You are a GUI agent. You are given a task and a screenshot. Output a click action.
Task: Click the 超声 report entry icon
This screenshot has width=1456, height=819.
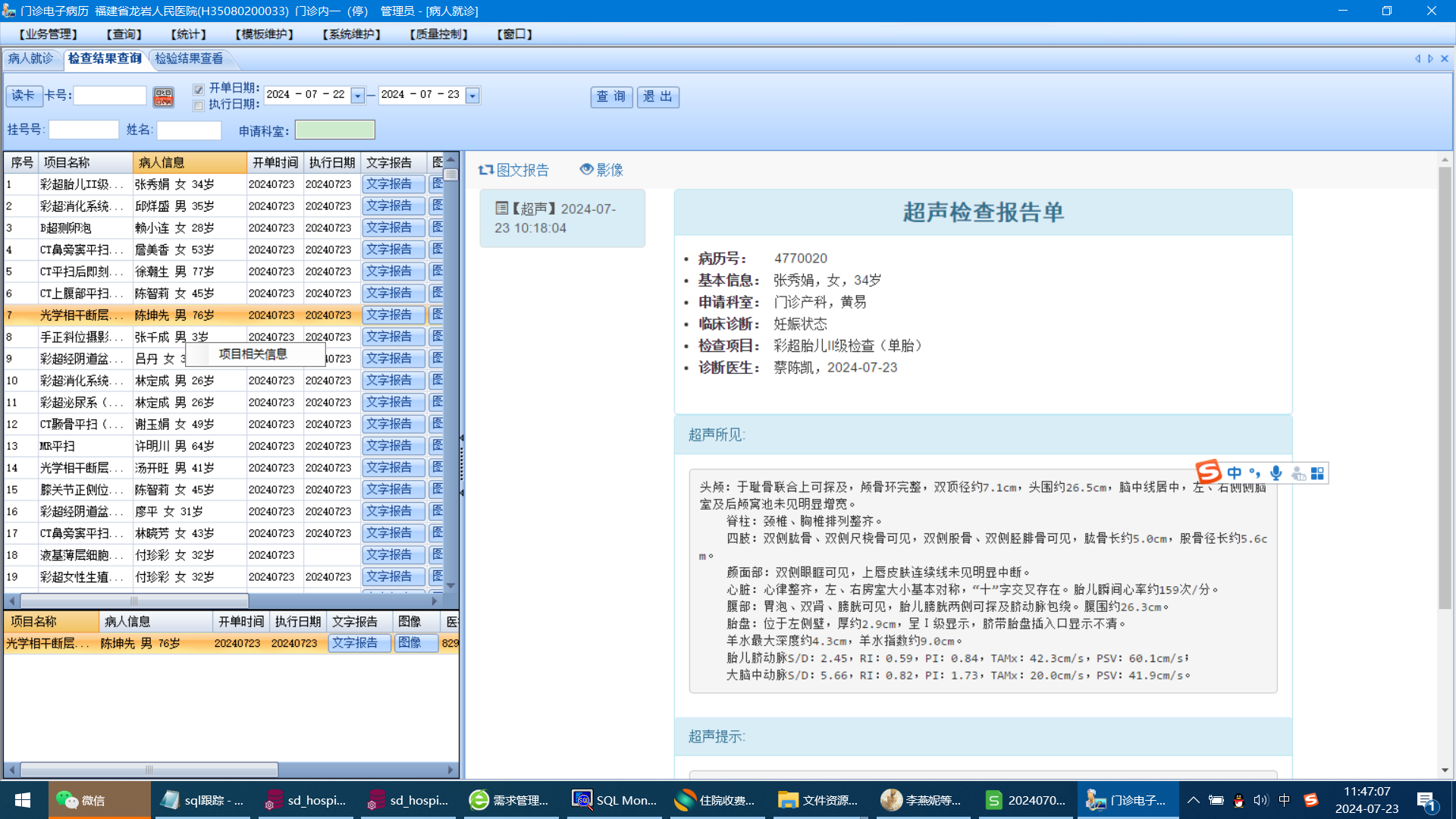point(501,208)
